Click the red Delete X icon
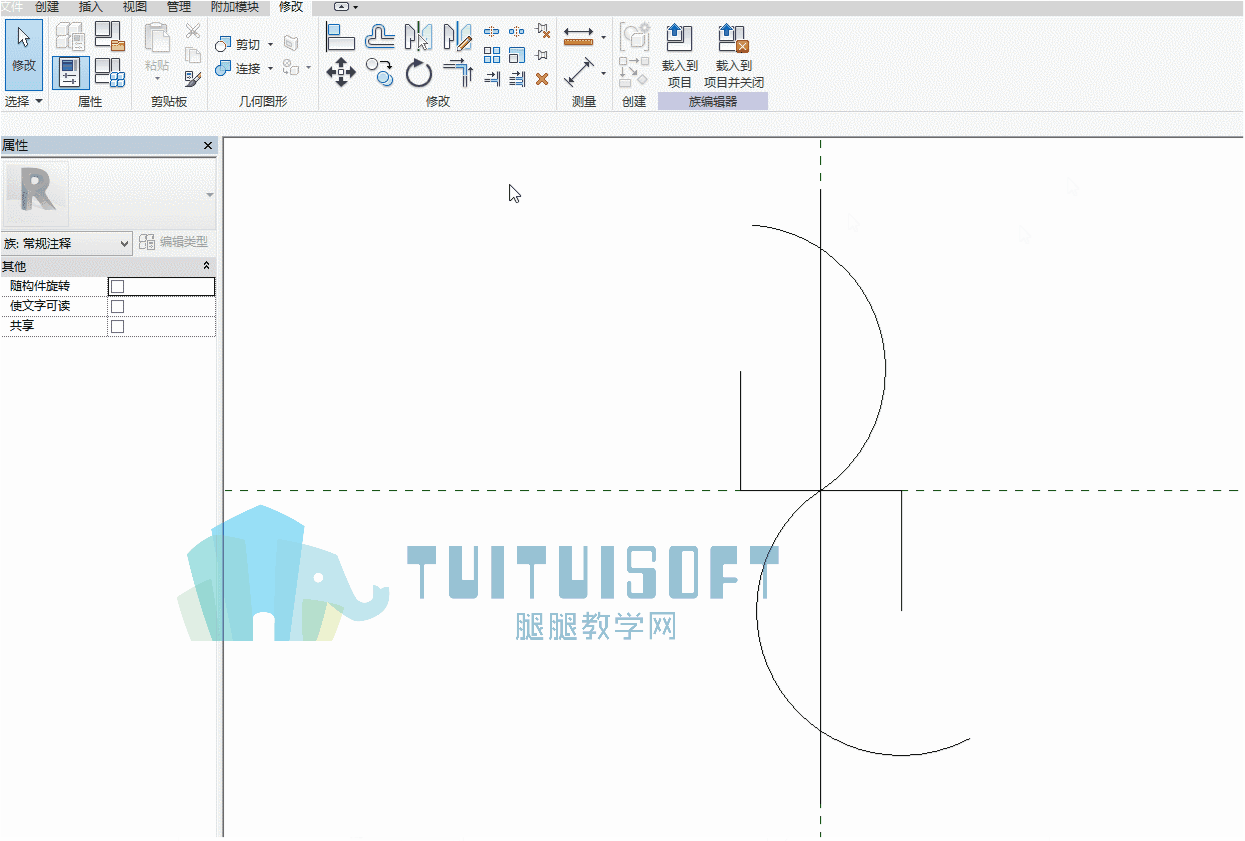The height and width of the screenshot is (841, 1245). [x=542, y=79]
